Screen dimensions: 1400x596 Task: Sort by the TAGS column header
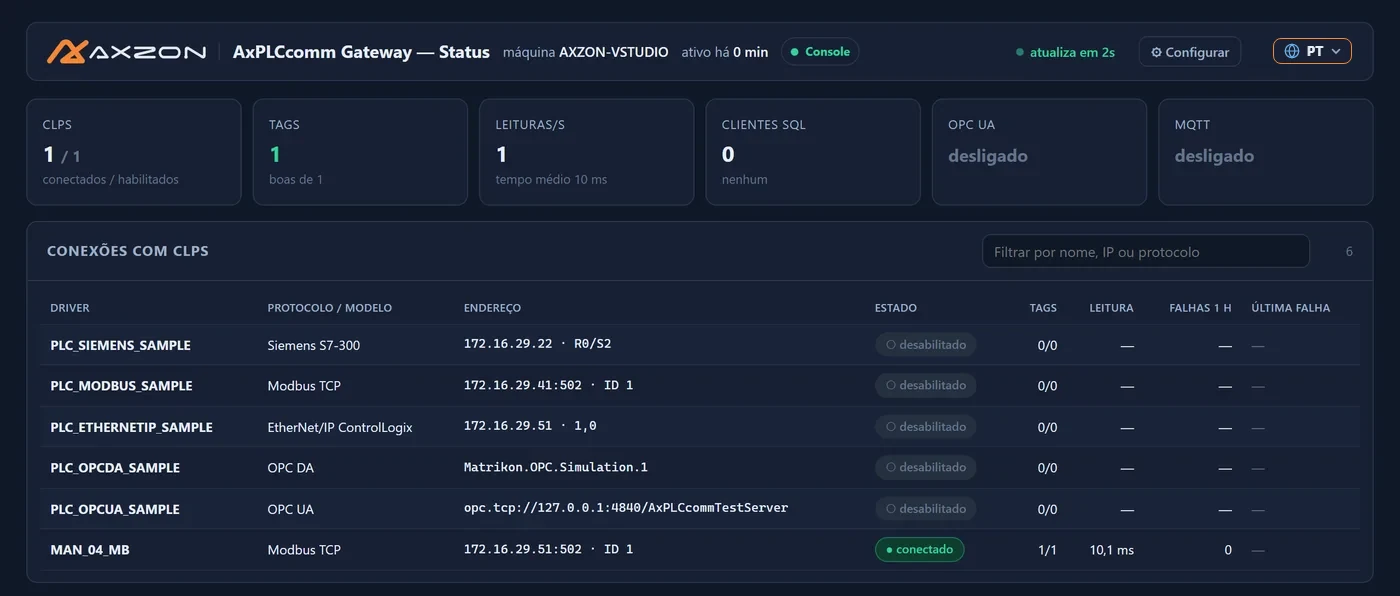1043,308
